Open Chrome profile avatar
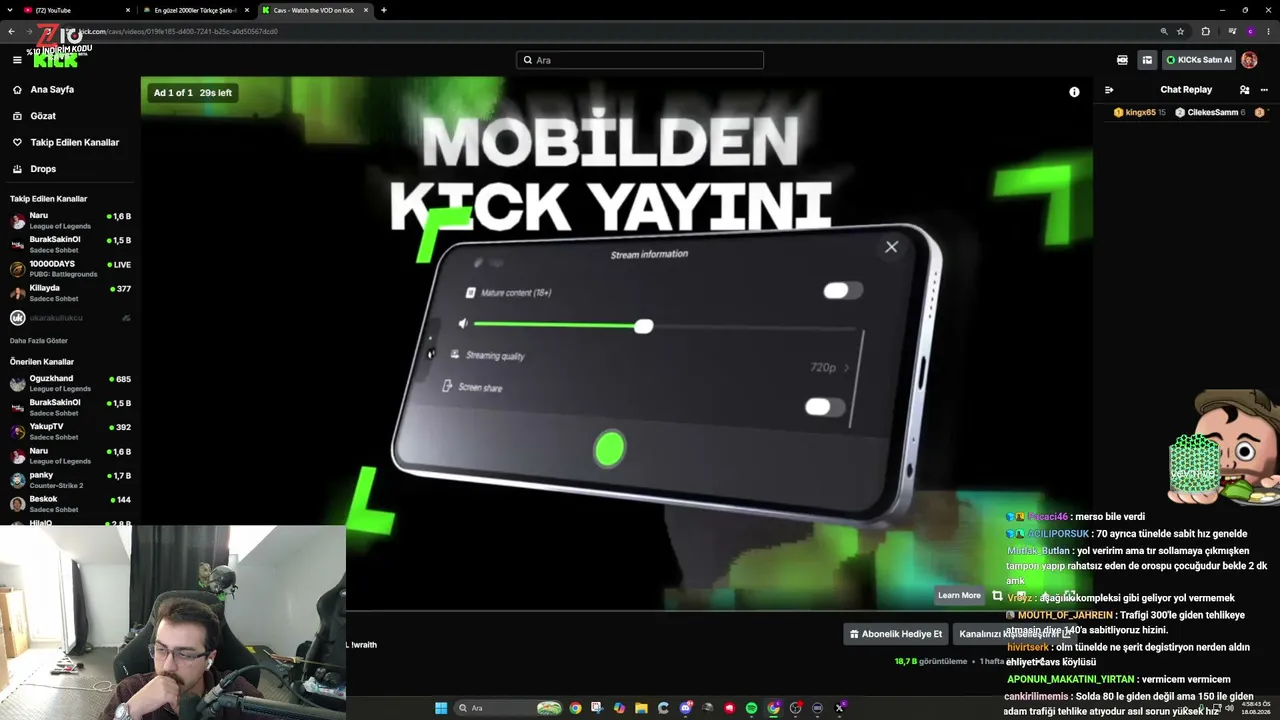 point(1250,31)
